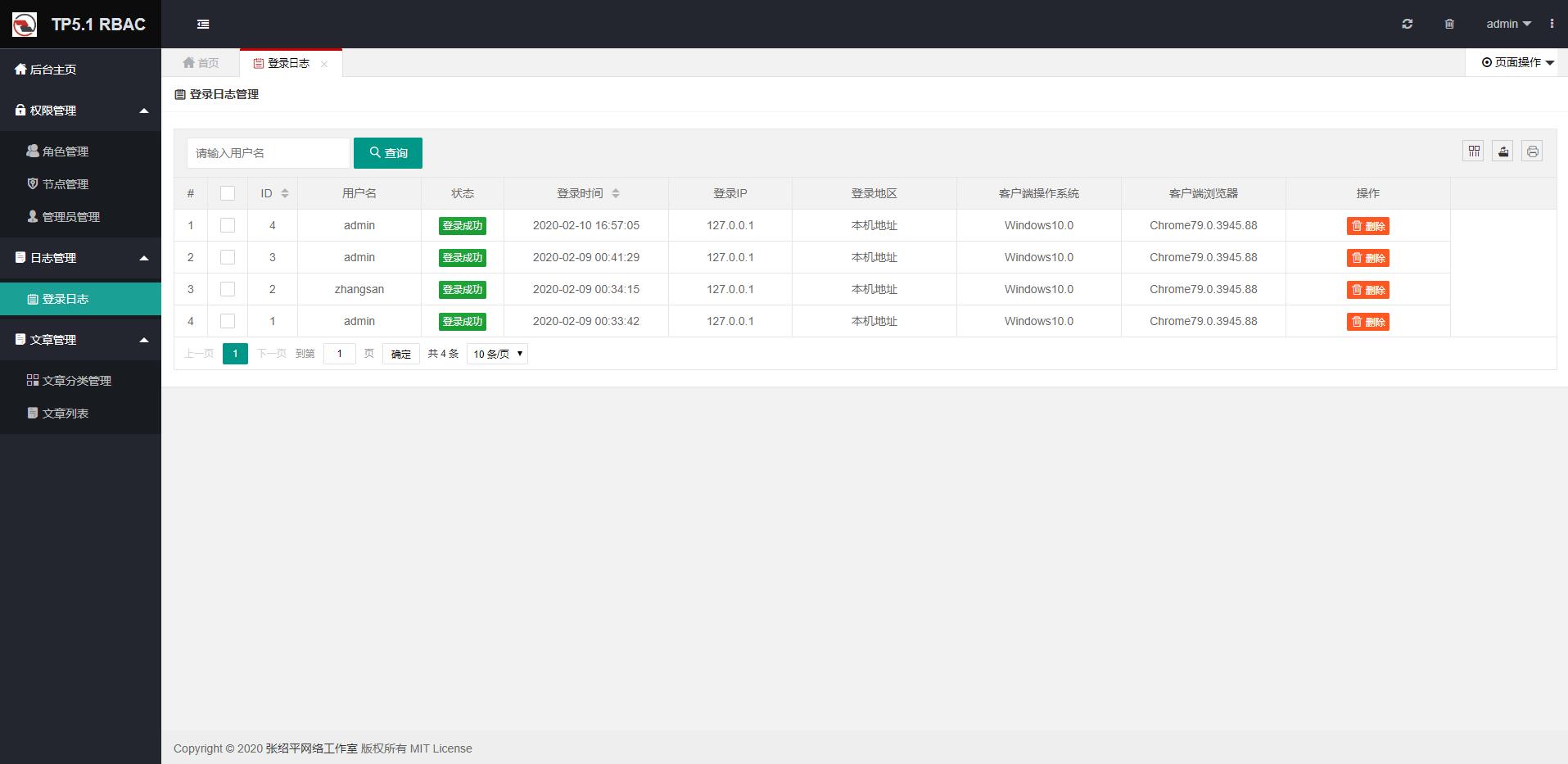Click 上一页 previous page link
1568x764 pixels.
[x=199, y=354]
